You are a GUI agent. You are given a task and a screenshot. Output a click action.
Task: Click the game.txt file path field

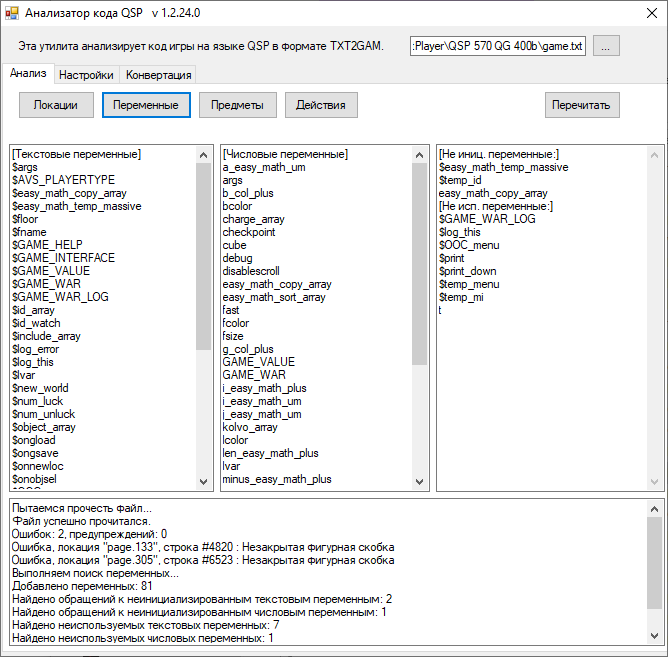coord(498,46)
